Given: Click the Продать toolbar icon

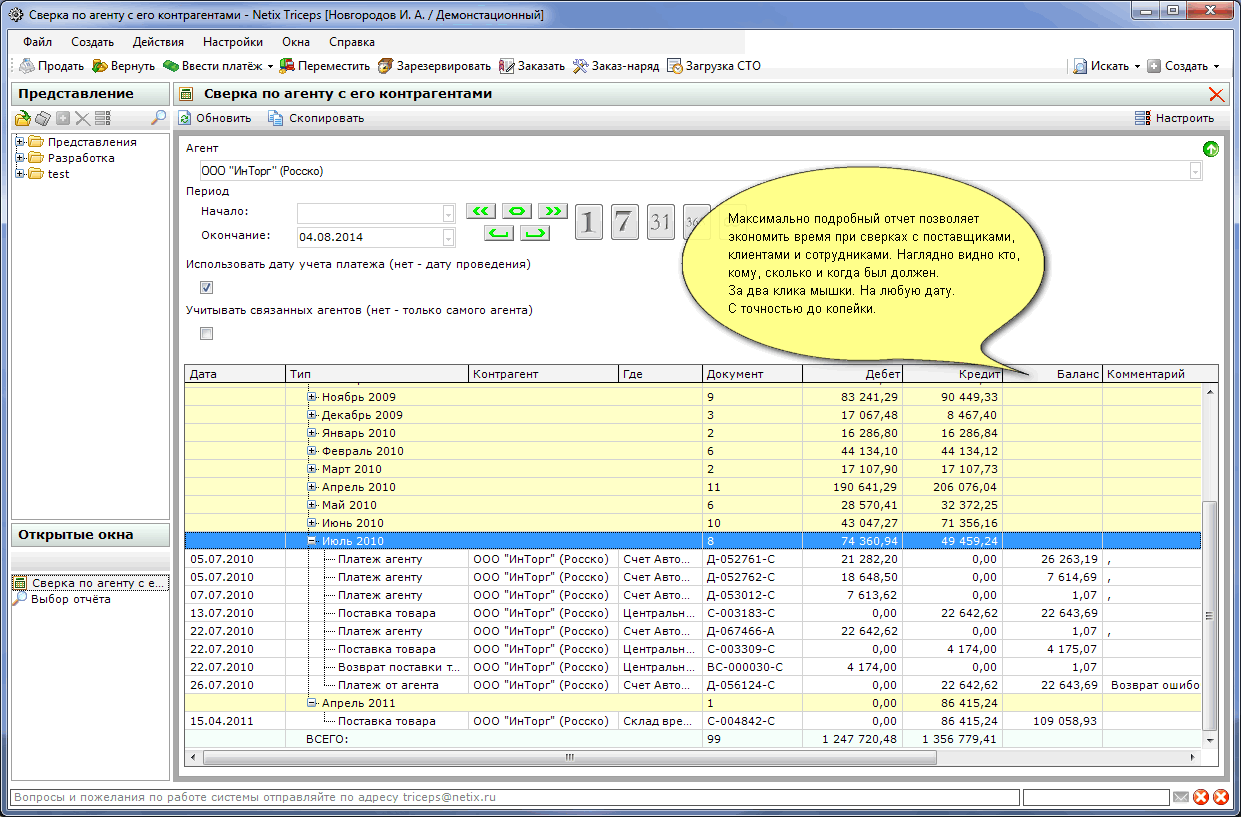Looking at the screenshot, I should 28,66.
